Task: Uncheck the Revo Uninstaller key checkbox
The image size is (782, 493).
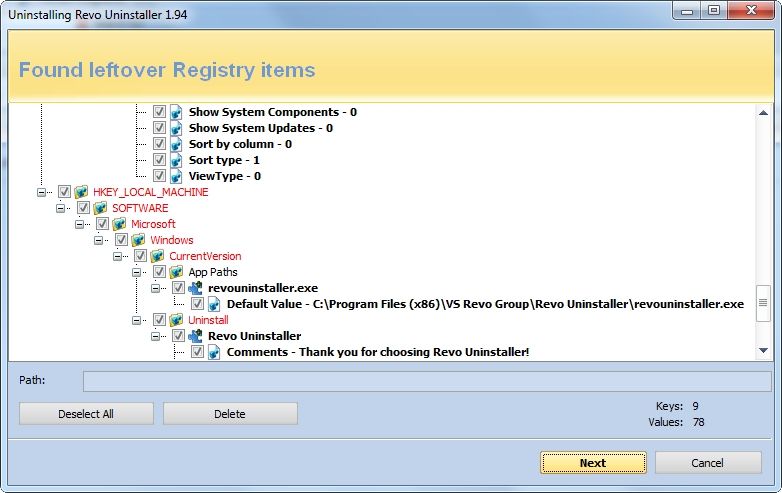Action: (x=178, y=335)
